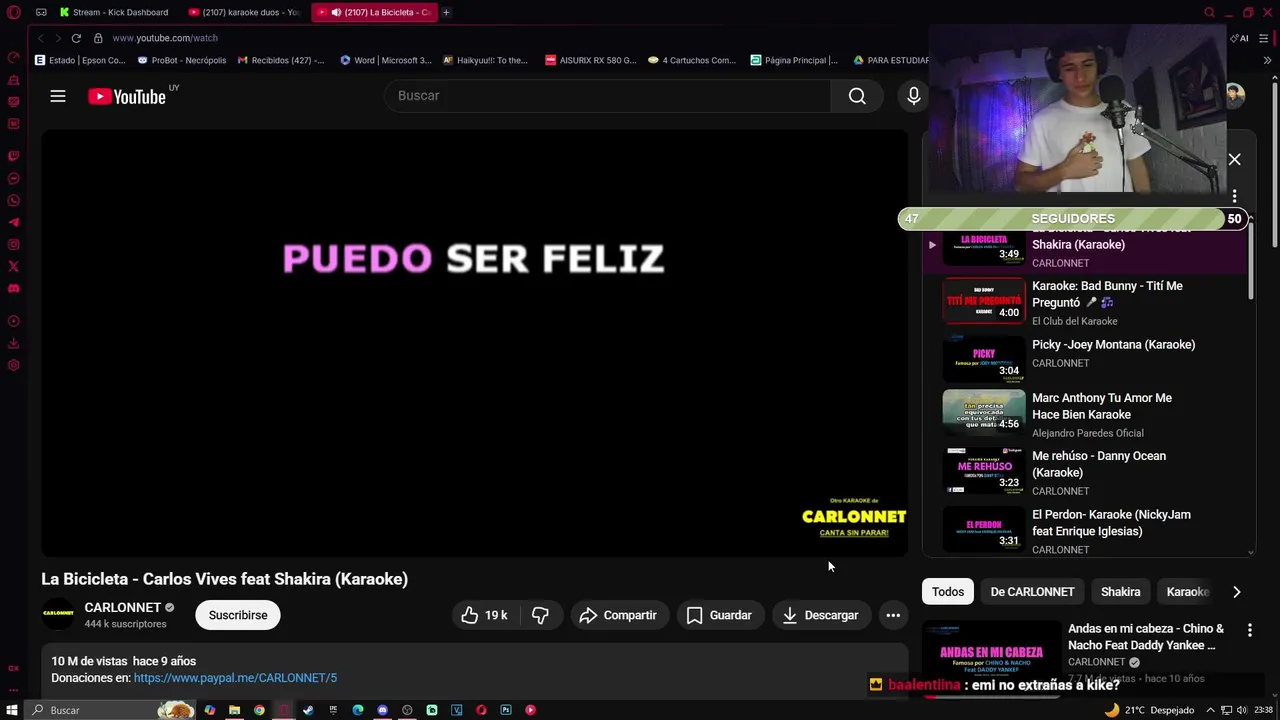Go back with browser back arrow
The height and width of the screenshot is (720, 1280).
point(40,38)
